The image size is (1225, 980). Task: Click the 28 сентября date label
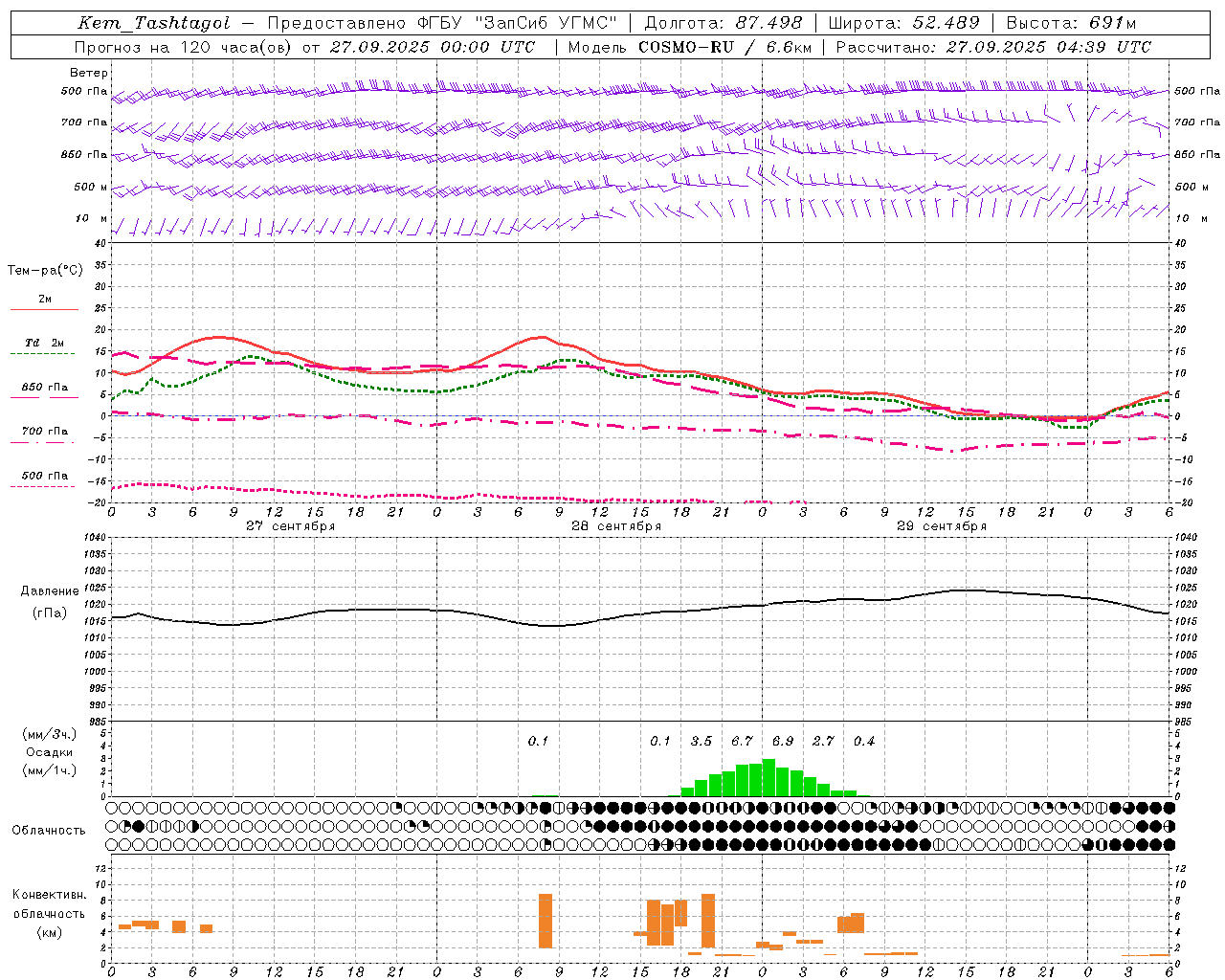tap(615, 526)
